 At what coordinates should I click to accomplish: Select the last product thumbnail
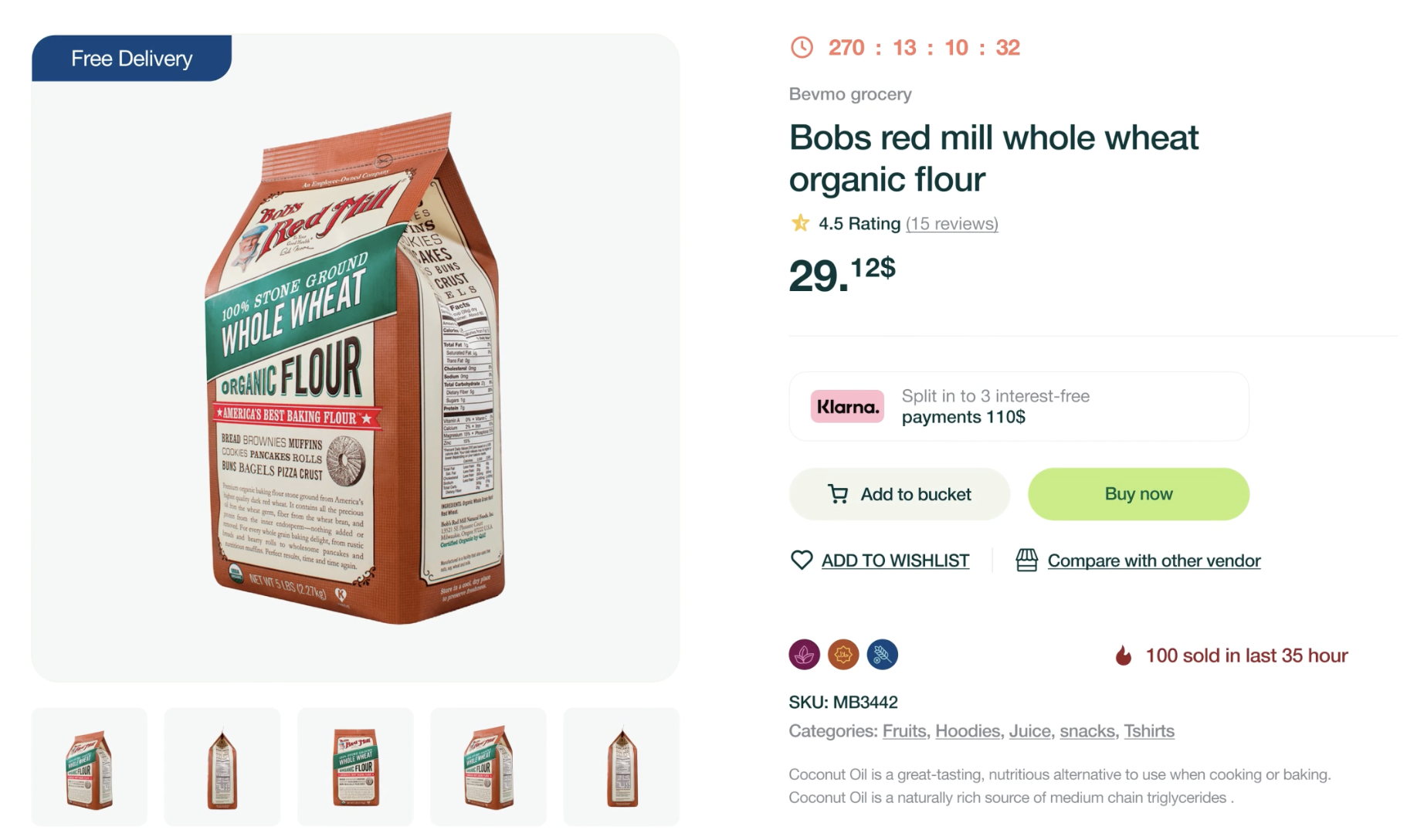[x=622, y=767]
